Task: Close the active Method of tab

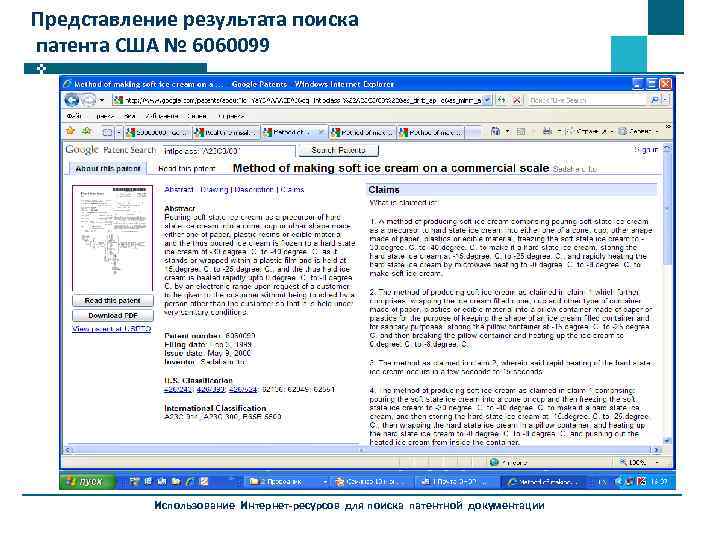Action: [321, 132]
